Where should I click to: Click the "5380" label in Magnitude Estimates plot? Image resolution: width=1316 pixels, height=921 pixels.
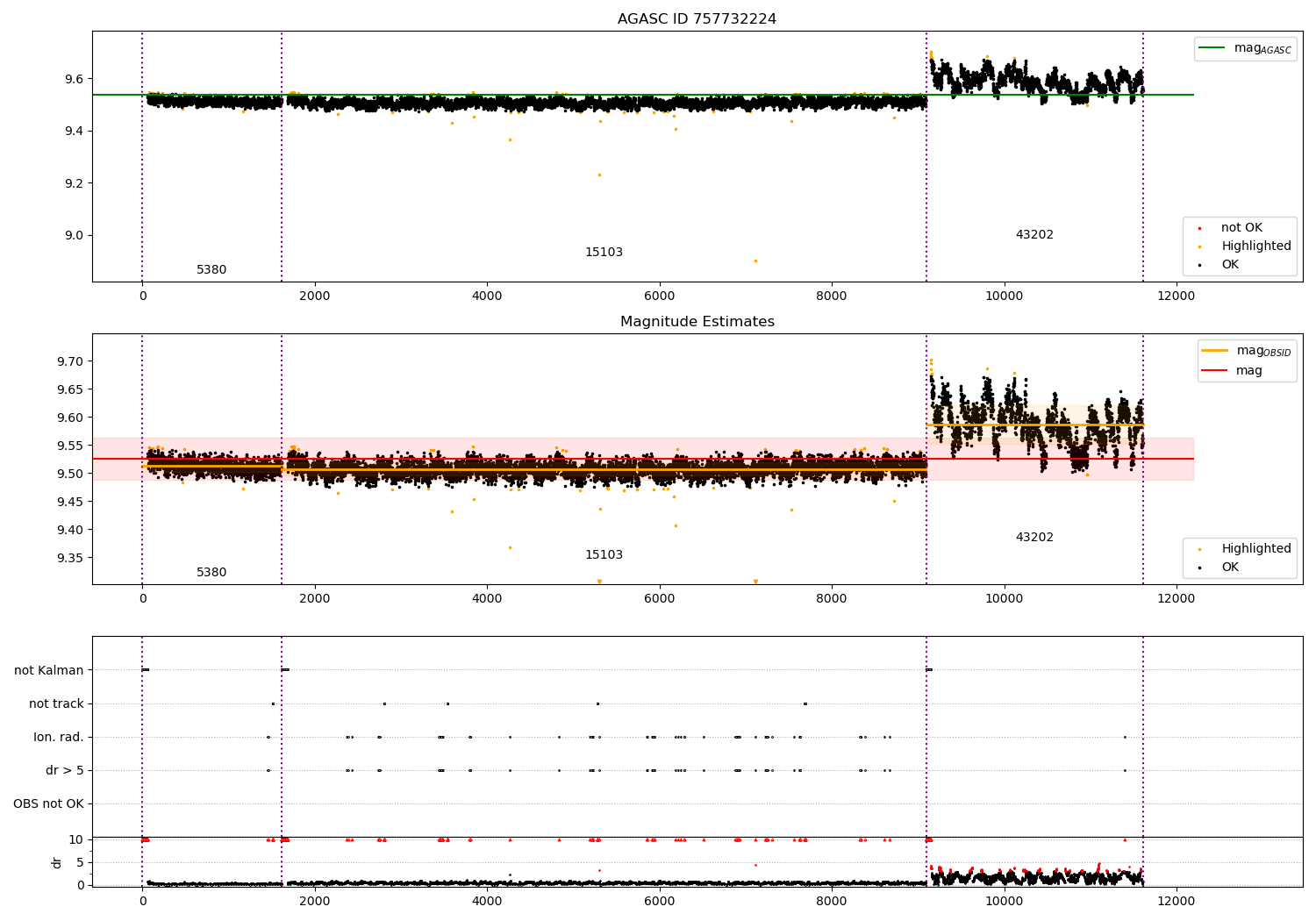(211, 573)
